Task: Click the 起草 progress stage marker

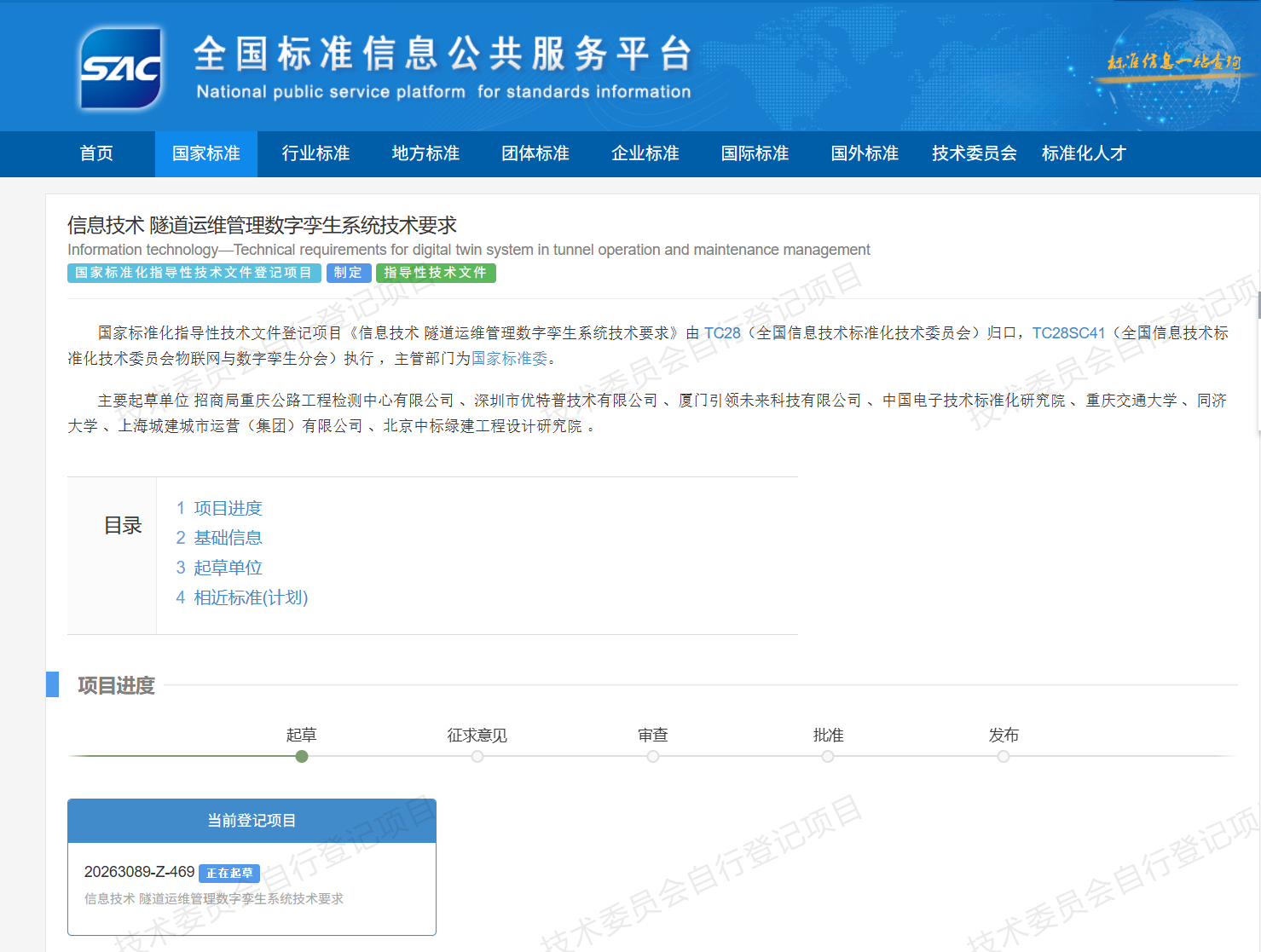Action: point(302,756)
